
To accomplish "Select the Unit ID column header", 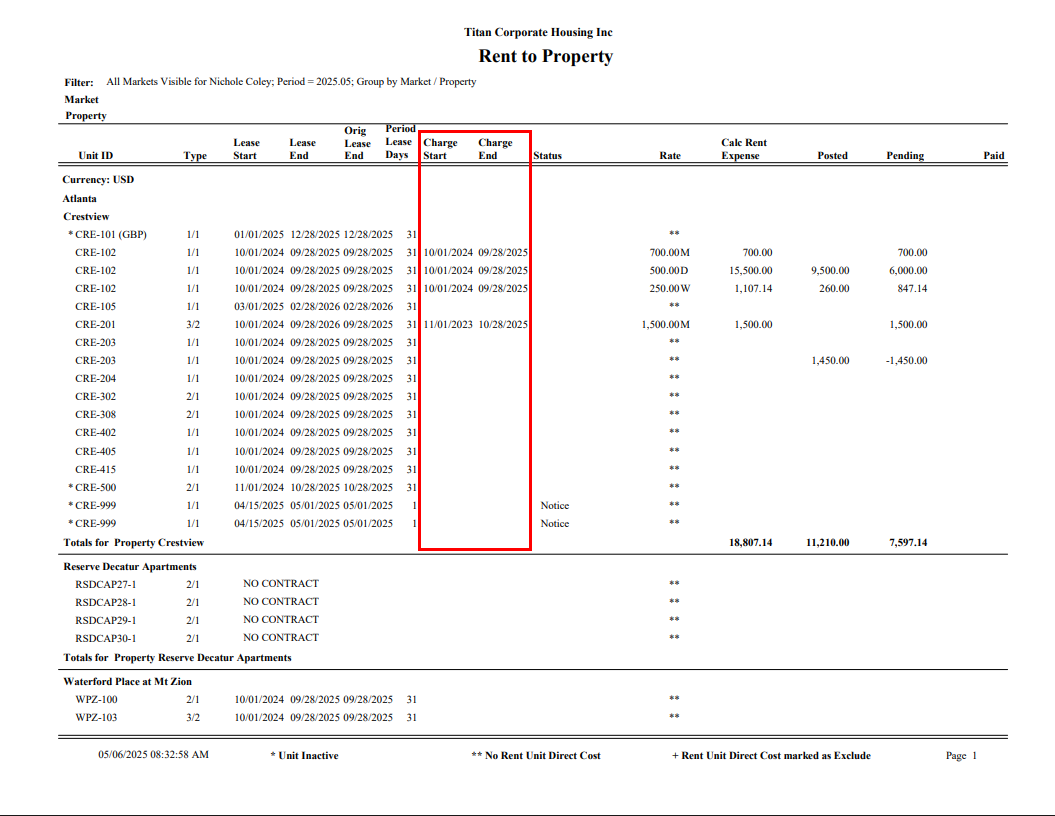I will click(95, 156).
